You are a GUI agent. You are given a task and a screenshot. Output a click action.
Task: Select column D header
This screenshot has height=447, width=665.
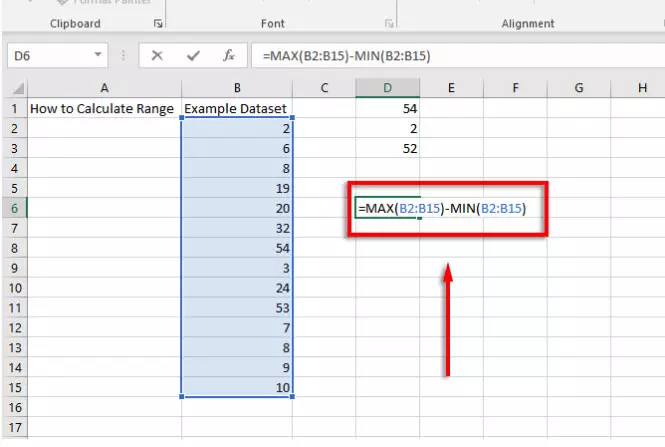pos(388,88)
